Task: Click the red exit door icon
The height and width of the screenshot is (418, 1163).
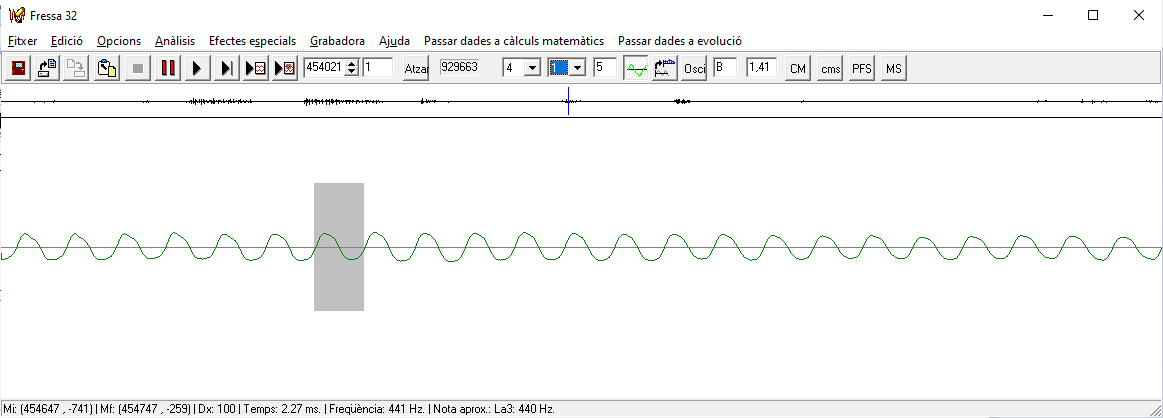Action: coord(17,68)
